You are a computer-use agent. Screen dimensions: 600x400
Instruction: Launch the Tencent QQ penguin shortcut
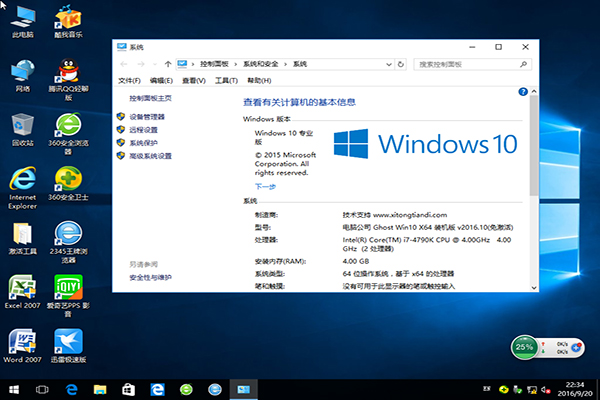(68, 80)
